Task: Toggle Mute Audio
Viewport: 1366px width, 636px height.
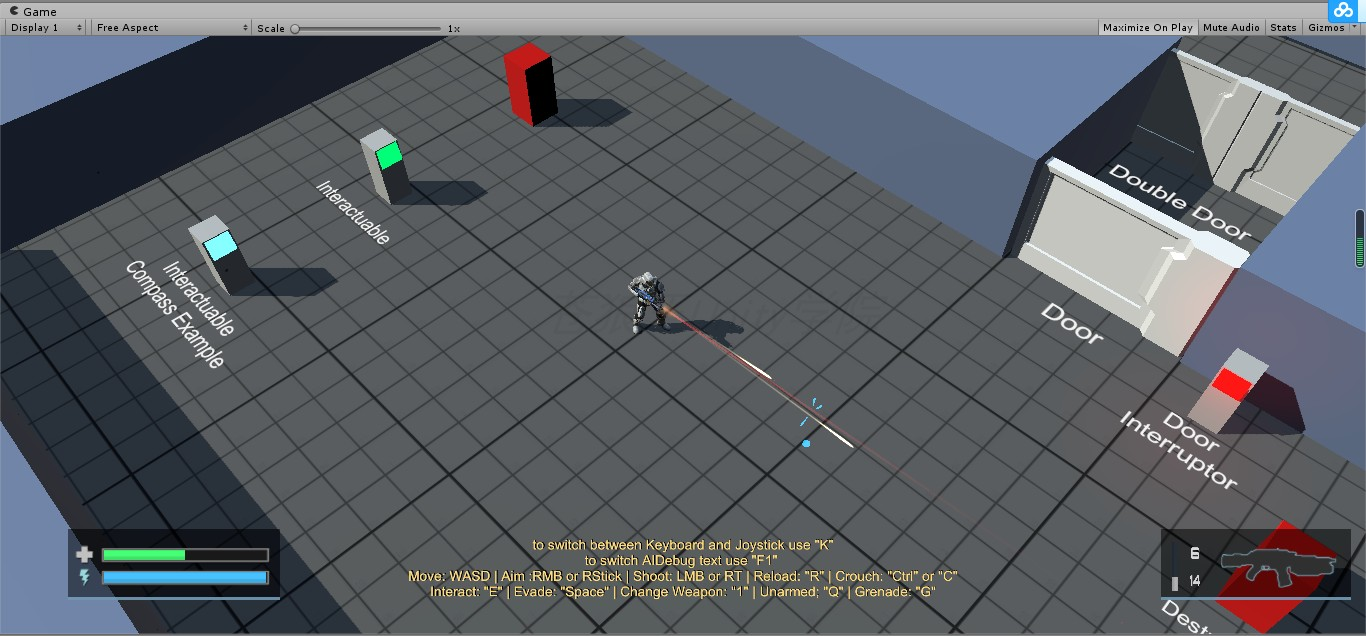Action: click(x=1231, y=28)
